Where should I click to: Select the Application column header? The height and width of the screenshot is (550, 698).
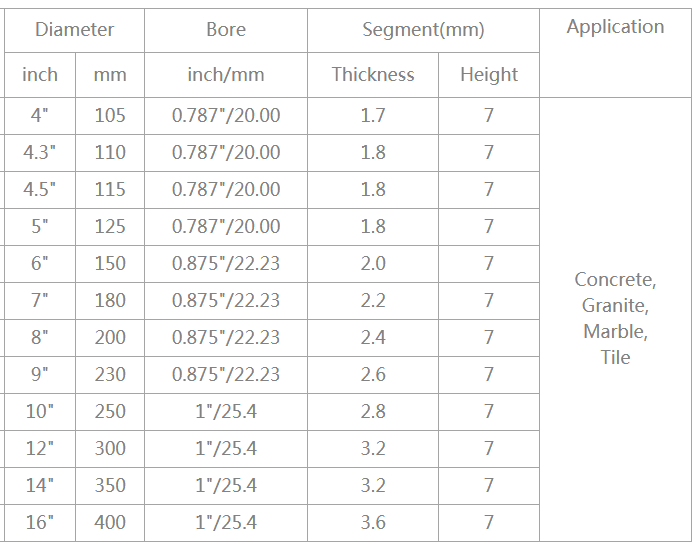click(x=615, y=27)
